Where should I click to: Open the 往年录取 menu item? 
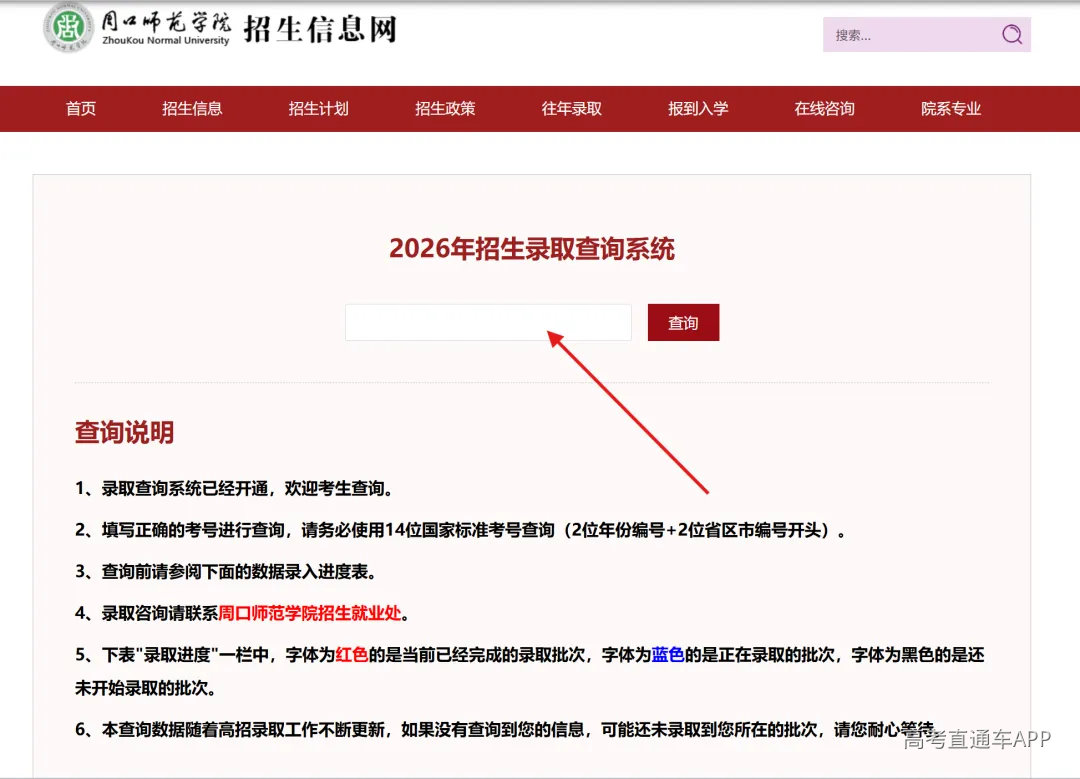click(572, 109)
